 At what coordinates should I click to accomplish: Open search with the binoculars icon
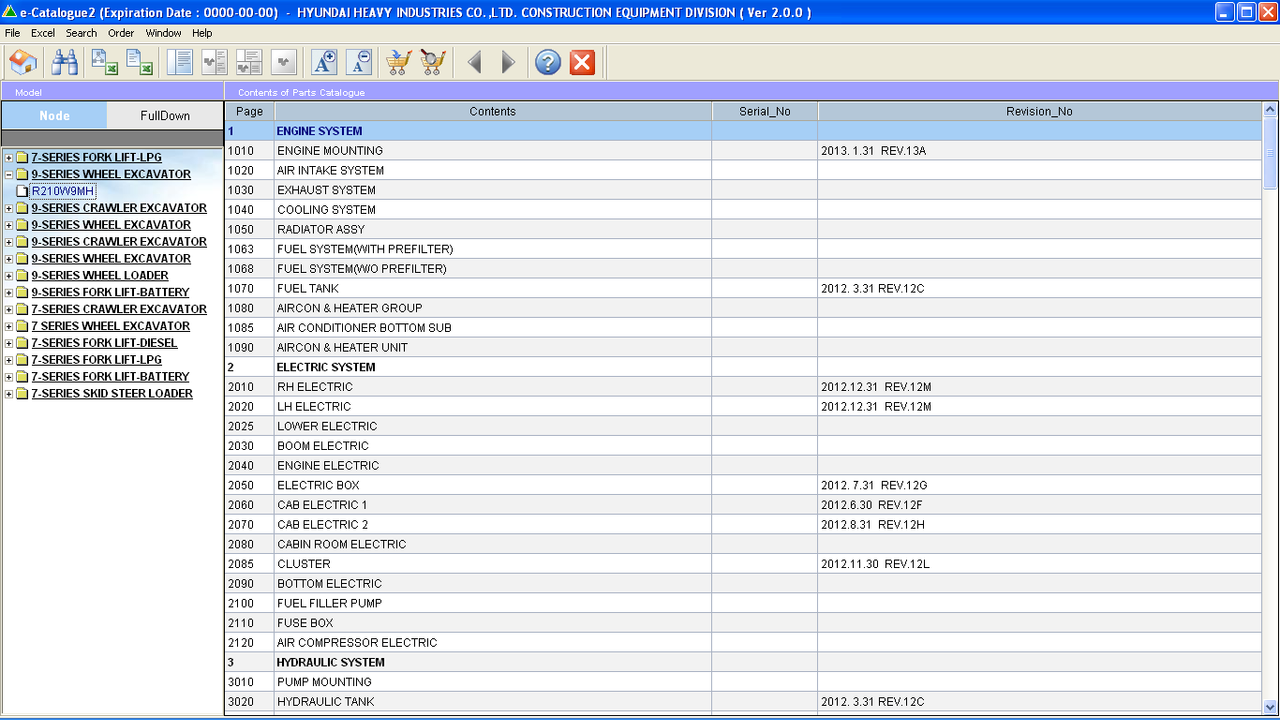point(65,63)
